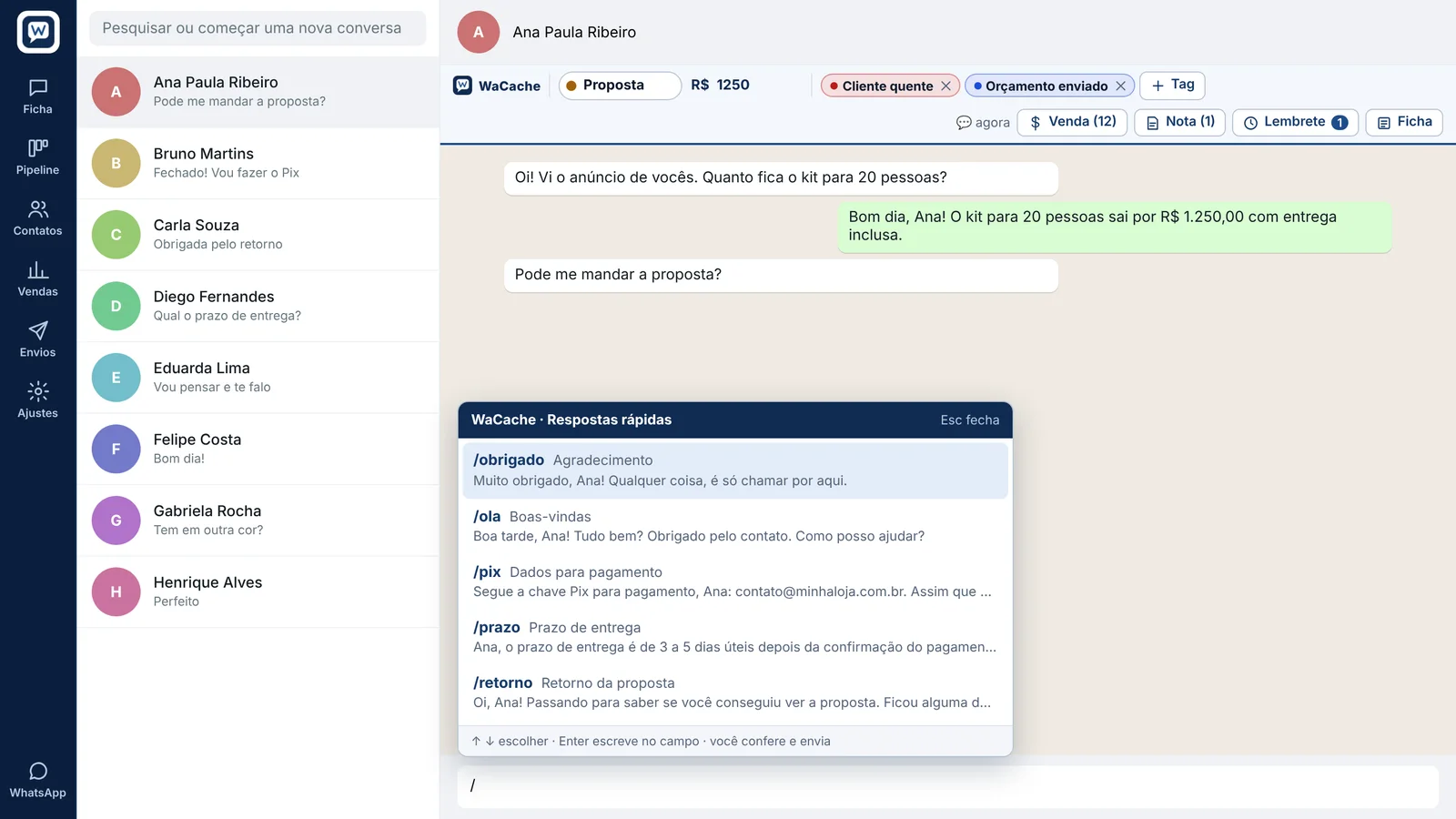Image resolution: width=1456 pixels, height=819 pixels.
Task: Click the message input field
Action: [947, 786]
